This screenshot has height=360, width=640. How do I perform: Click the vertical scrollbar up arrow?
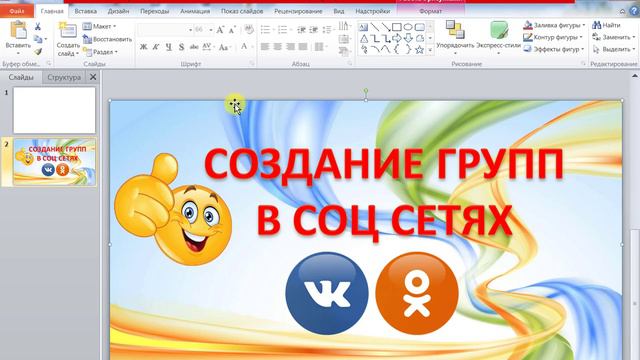click(635, 76)
